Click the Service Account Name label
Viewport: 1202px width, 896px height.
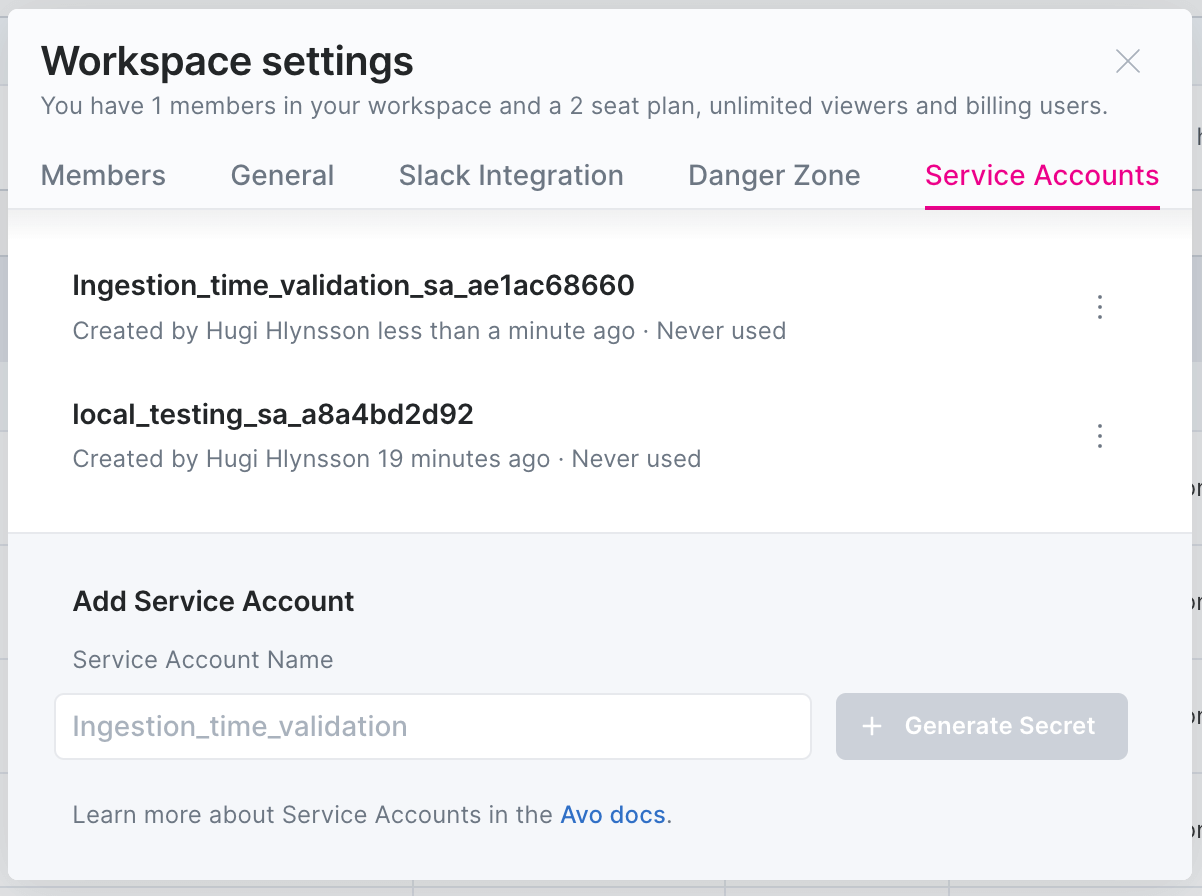pos(203,660)
